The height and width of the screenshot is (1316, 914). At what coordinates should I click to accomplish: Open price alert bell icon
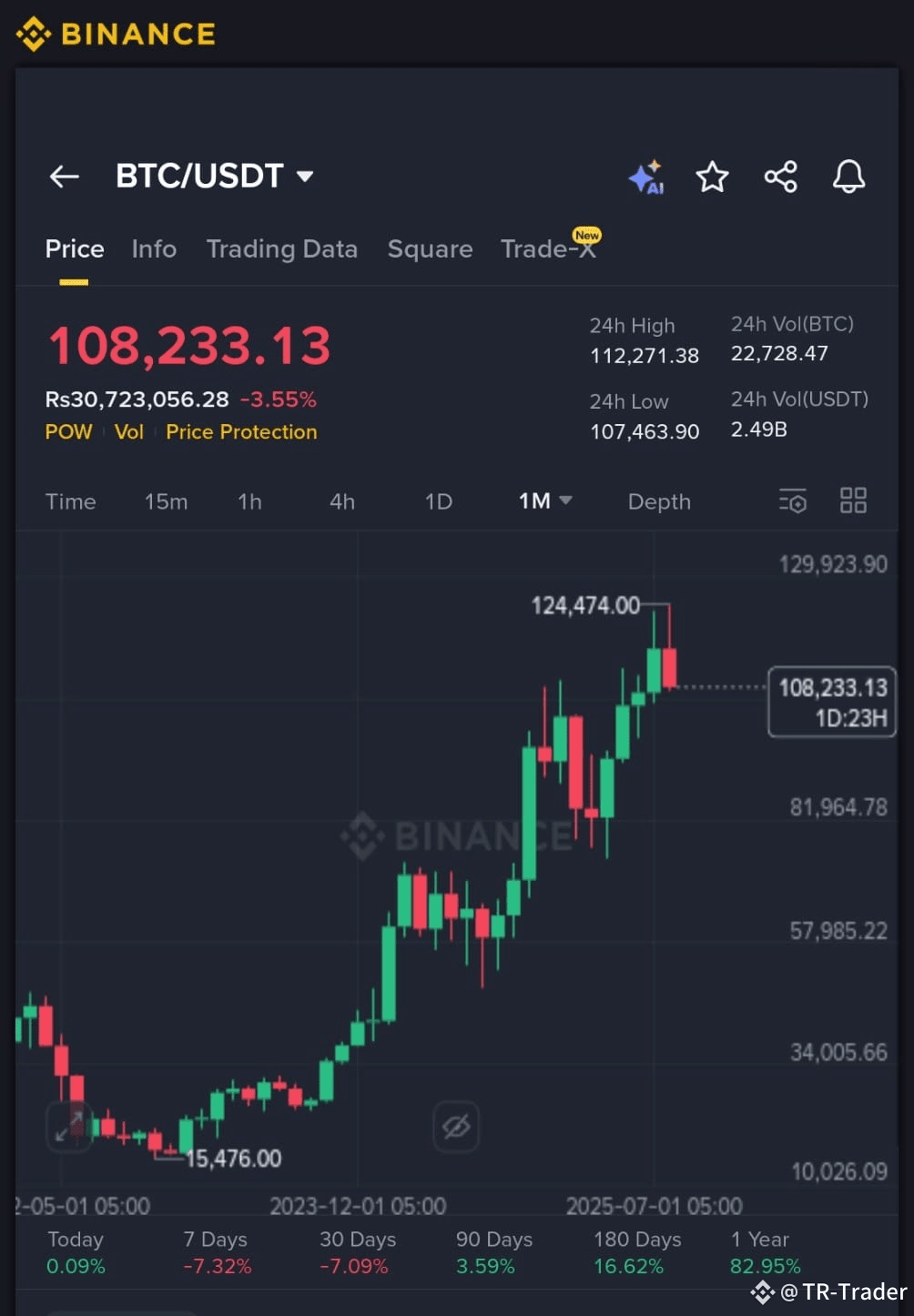pos(848,177)
